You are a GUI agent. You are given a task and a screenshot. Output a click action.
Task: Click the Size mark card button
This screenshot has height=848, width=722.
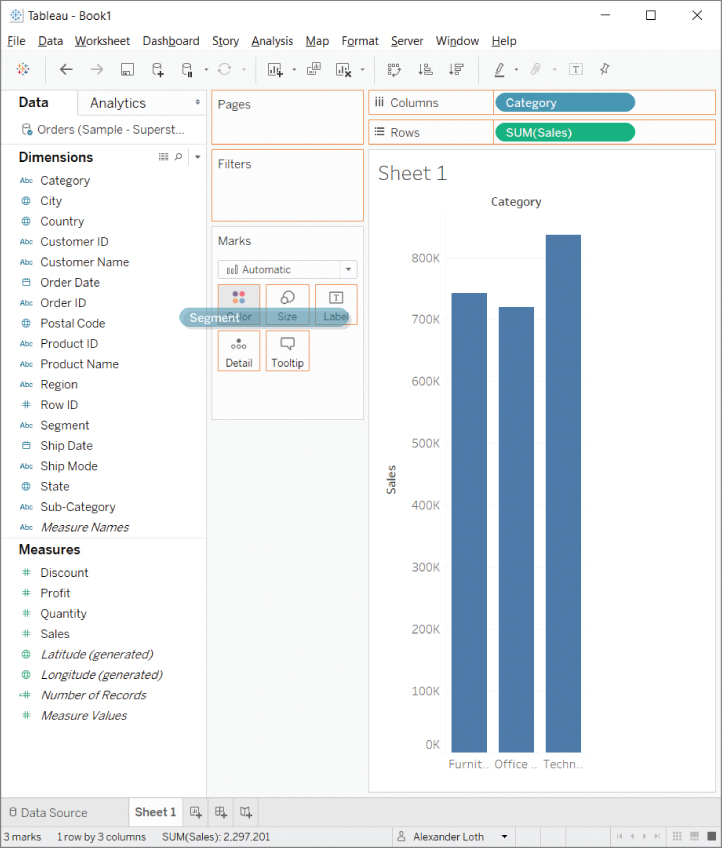tap(287, 304)
